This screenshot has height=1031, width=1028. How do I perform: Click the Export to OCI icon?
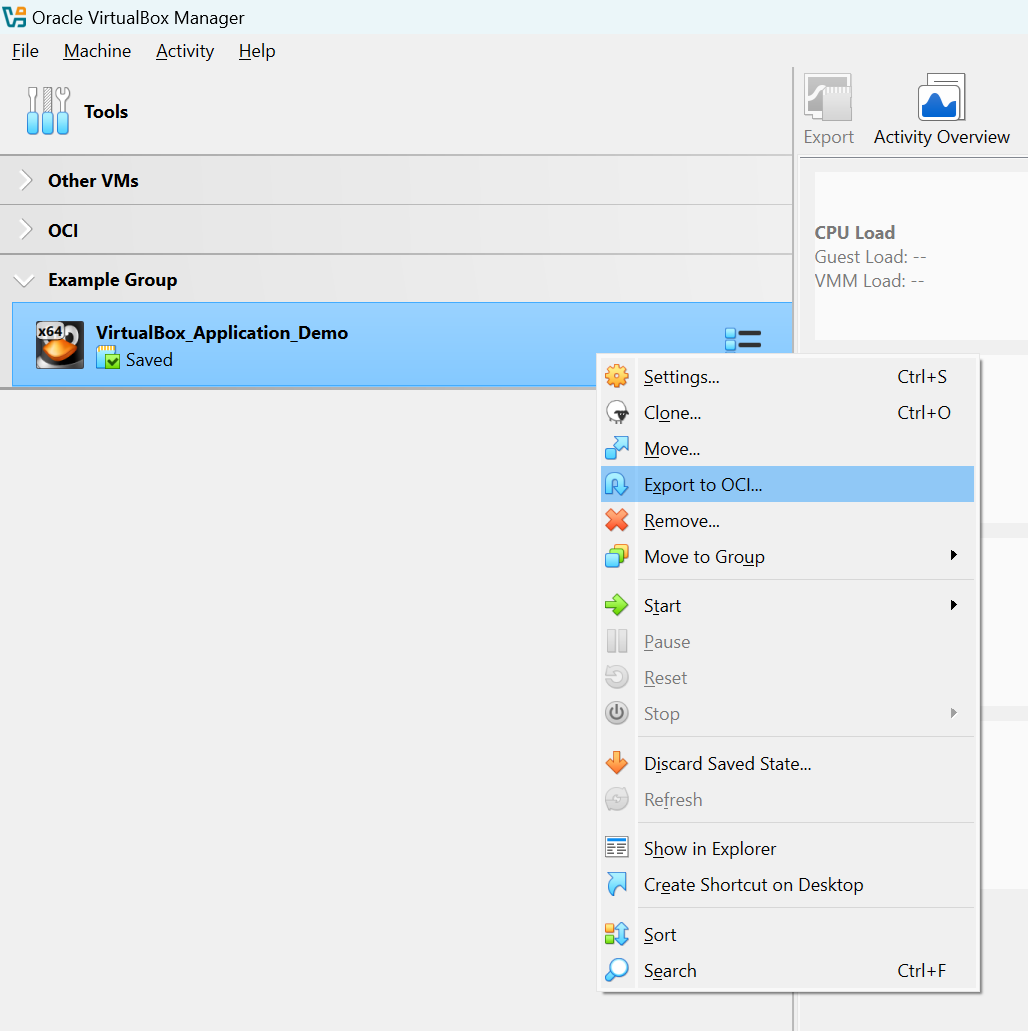pos(617,485)
